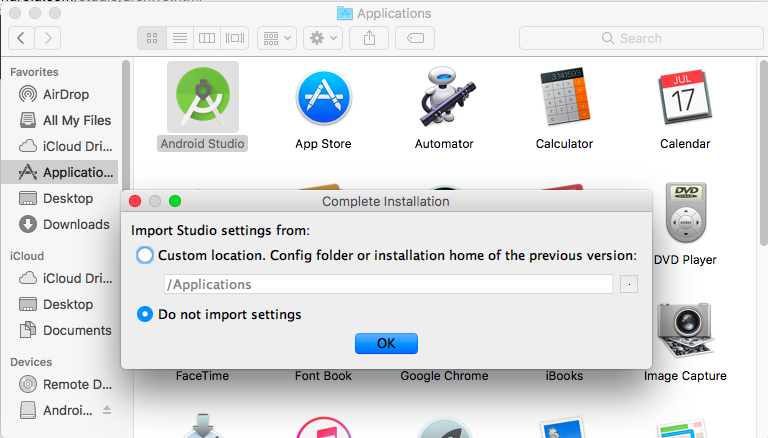The width and height of the screenshot is (768, 438).
Task: Open All My Files in sidebar
Action: pos(60,120)
